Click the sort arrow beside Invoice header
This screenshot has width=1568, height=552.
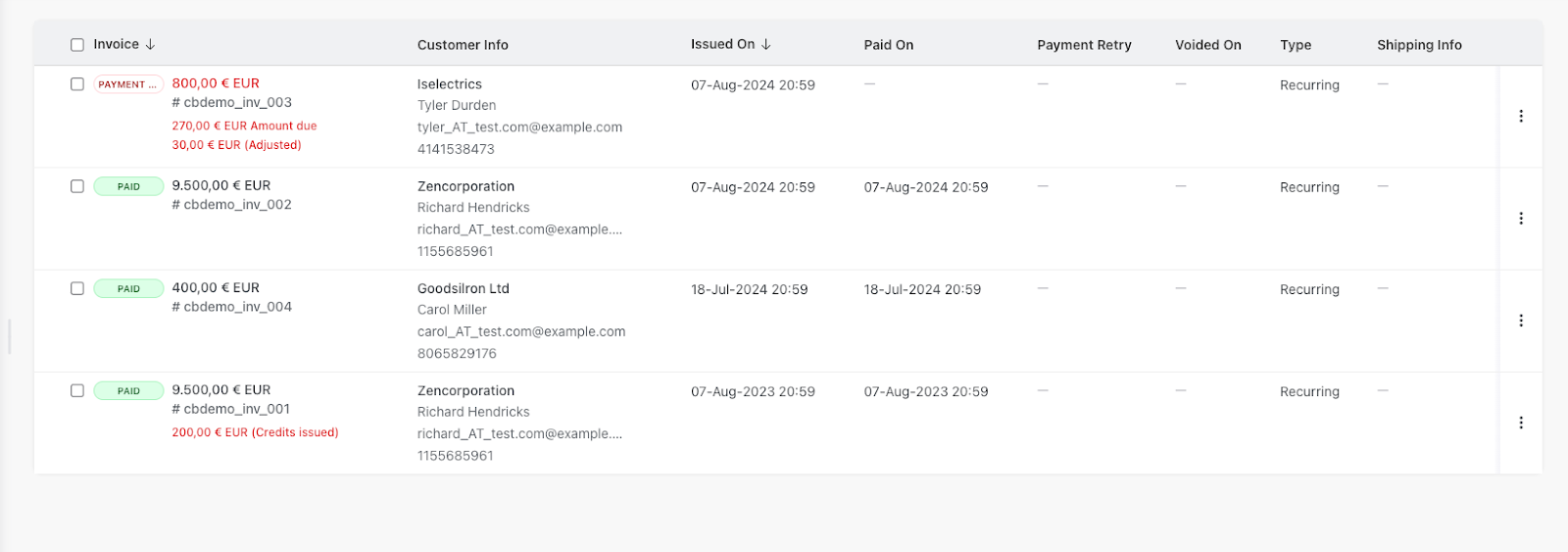[x=150, y=44]
